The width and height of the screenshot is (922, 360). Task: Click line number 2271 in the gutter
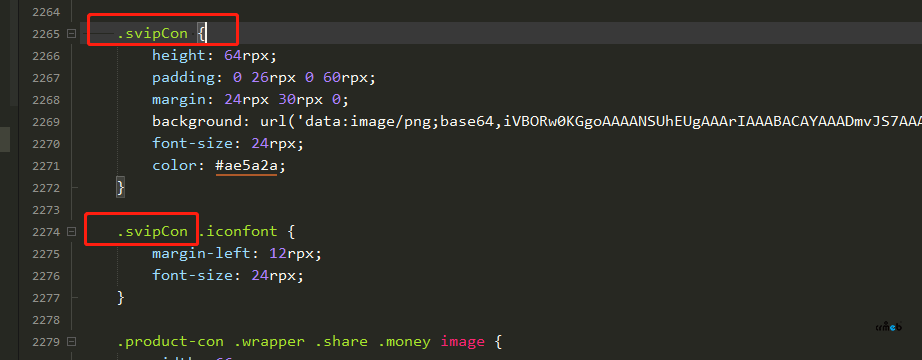[x=47, y=166]
